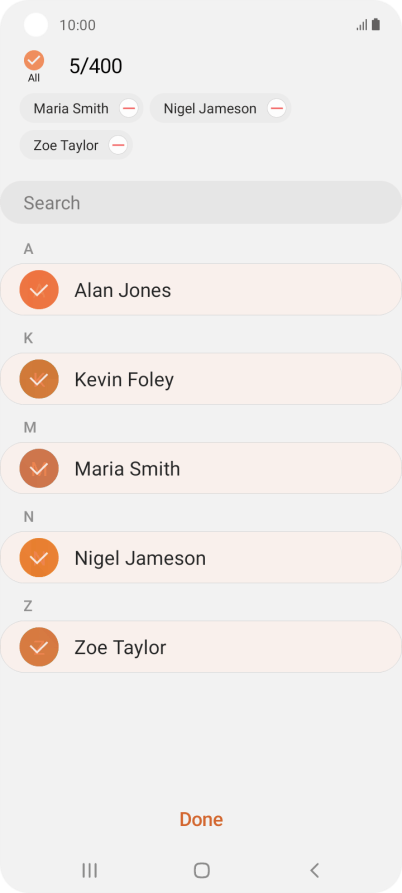Focus the Search contacts field
402x893 pixels.
[x=201, y=203]
